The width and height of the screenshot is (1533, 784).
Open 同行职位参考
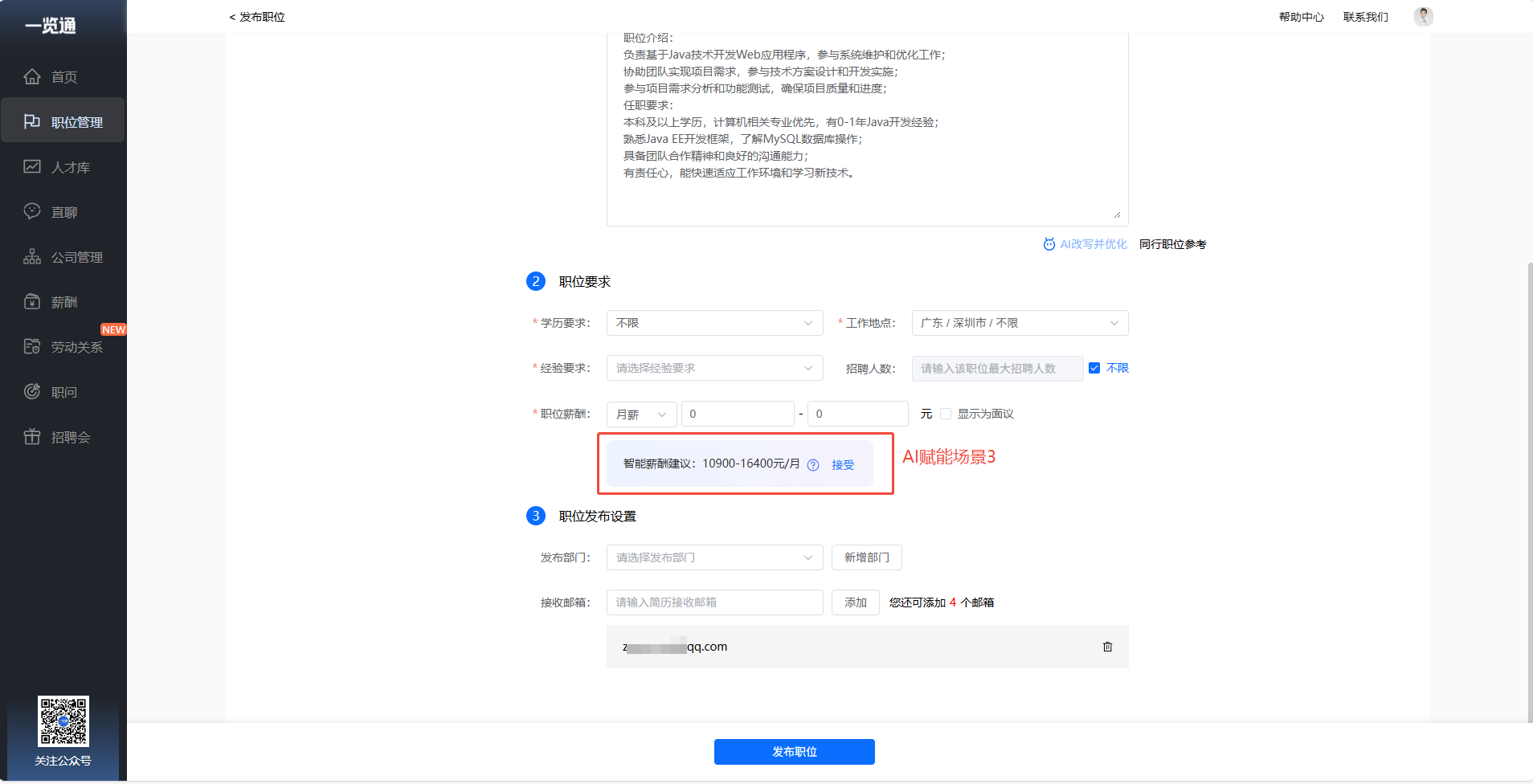(x=1173, y=244)
